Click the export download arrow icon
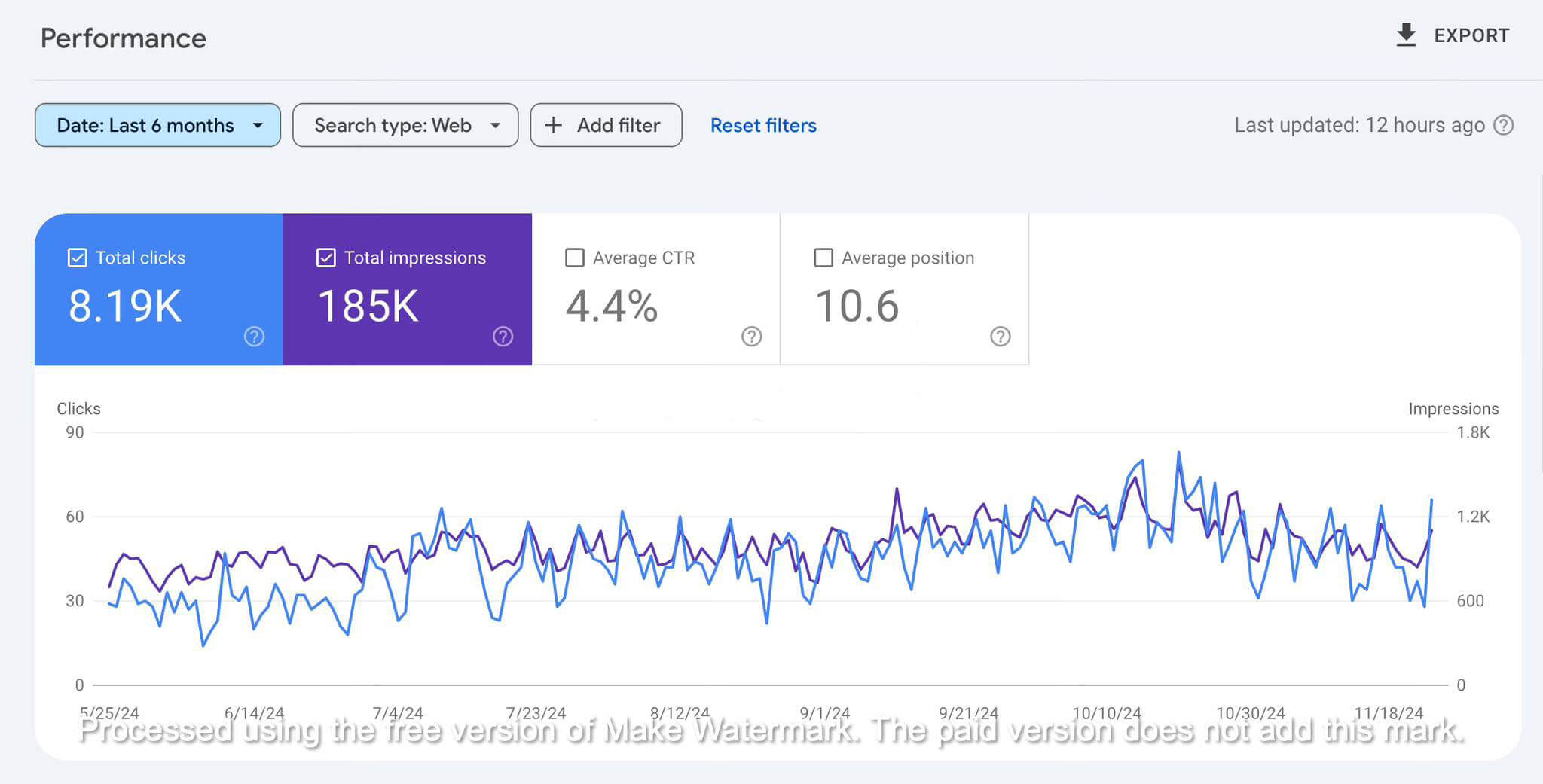Screen dimensions: 1543x784 (1406, 35)
